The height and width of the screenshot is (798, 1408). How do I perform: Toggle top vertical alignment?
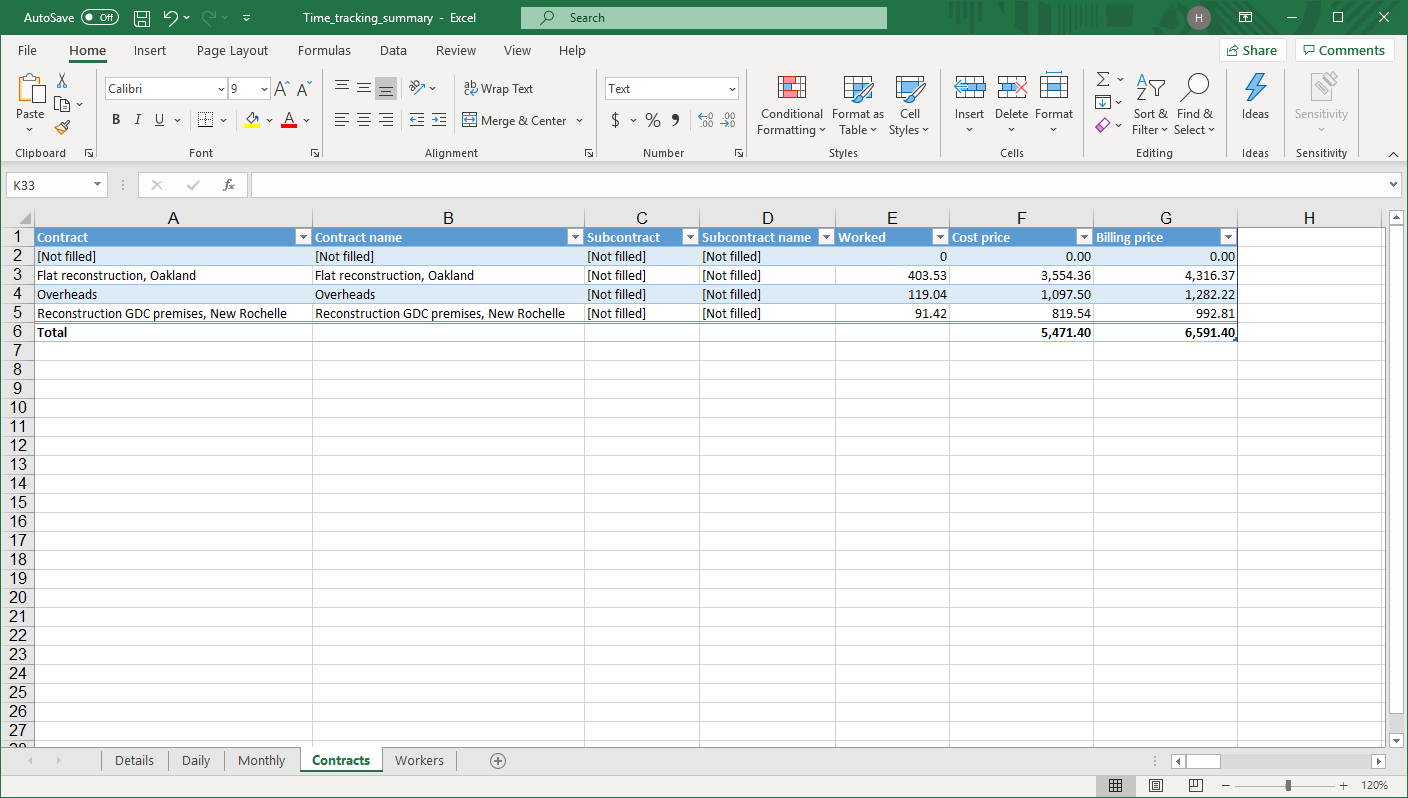[x=342, y=89]
